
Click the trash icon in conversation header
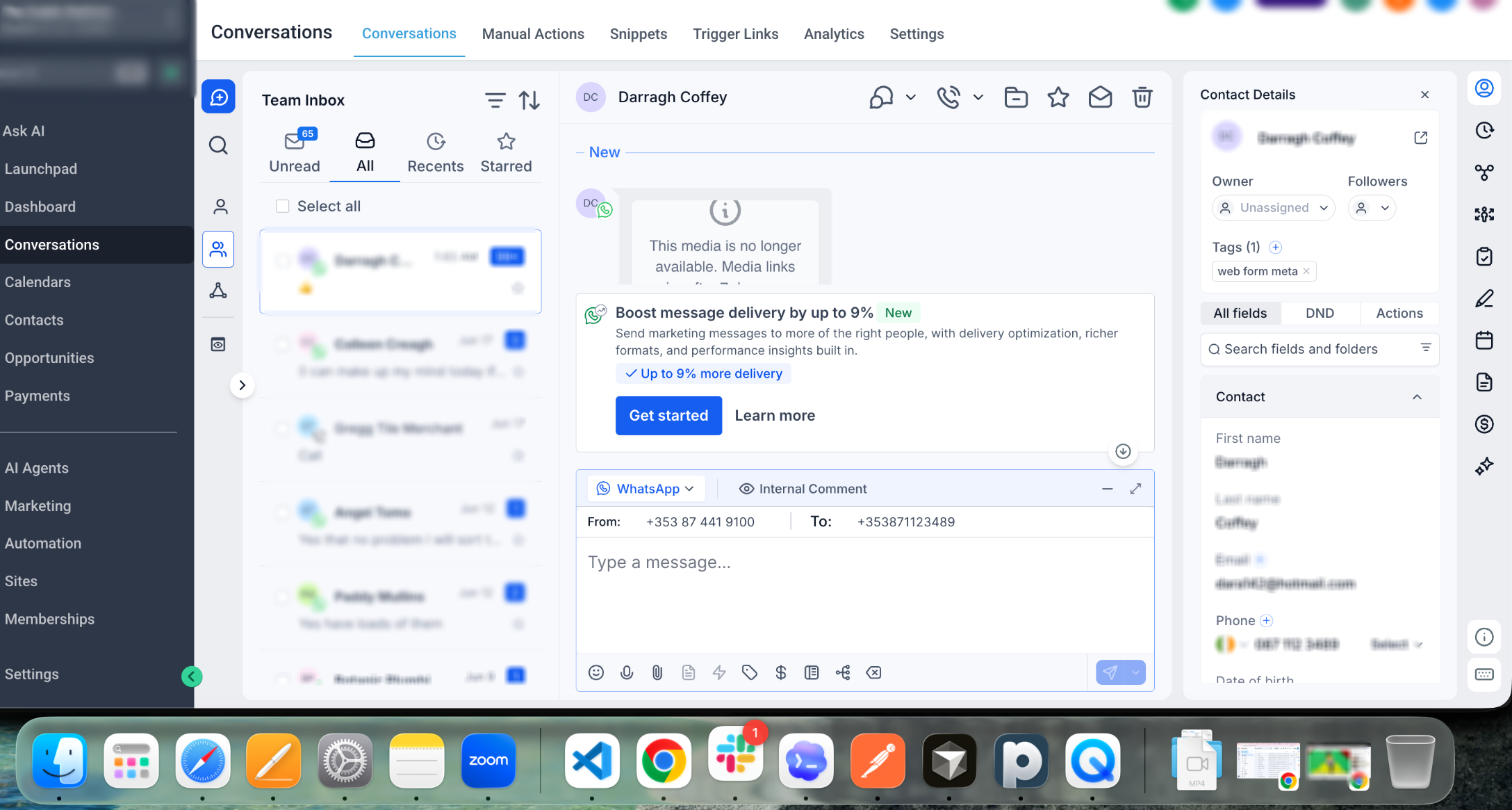(x=1142, y=97)
